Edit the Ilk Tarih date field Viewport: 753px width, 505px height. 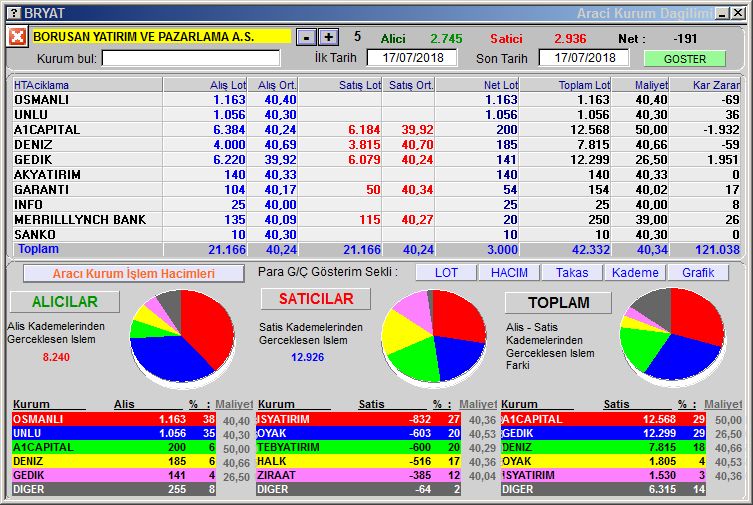[x=412, y=58]
